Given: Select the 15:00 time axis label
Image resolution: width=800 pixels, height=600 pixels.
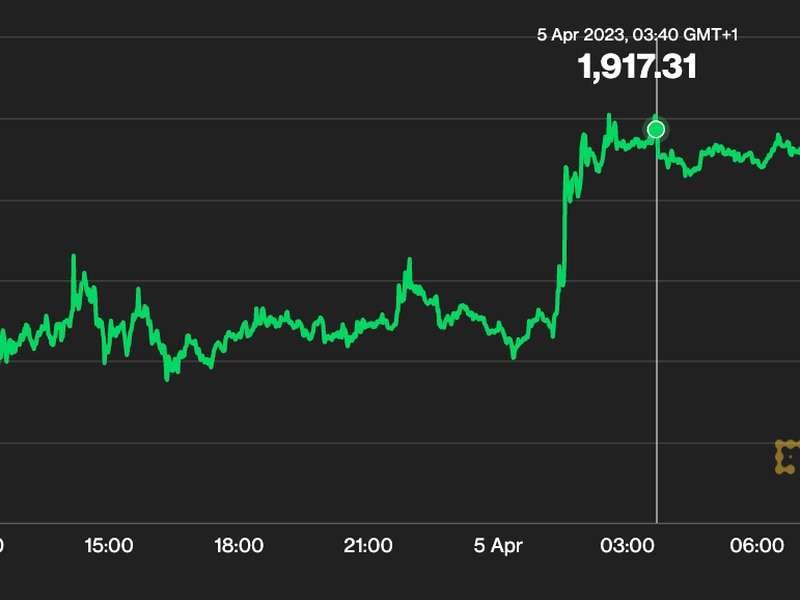Looking at the screenshot, I should click(109, 545).
